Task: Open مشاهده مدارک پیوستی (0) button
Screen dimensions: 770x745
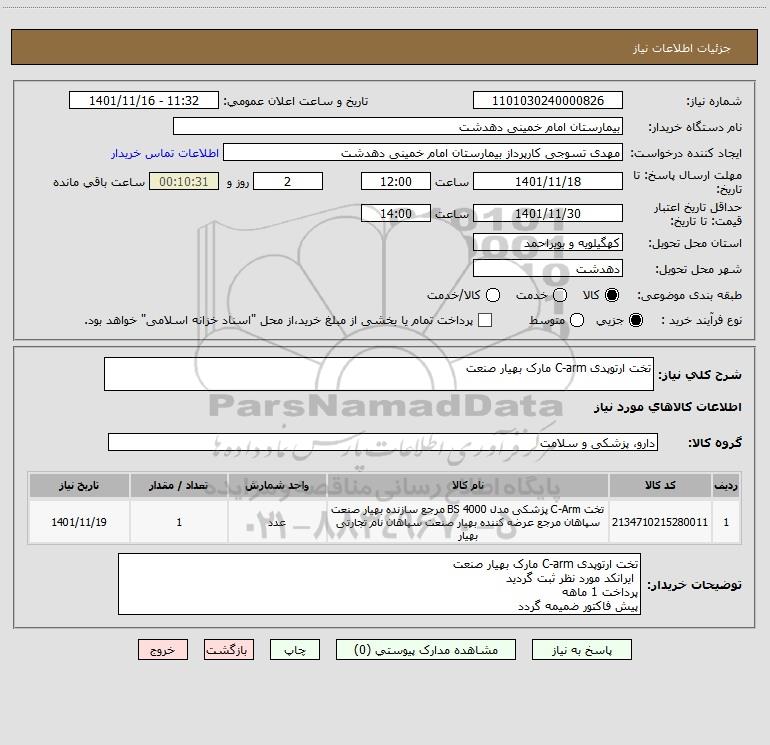Action: coord(426,650)
